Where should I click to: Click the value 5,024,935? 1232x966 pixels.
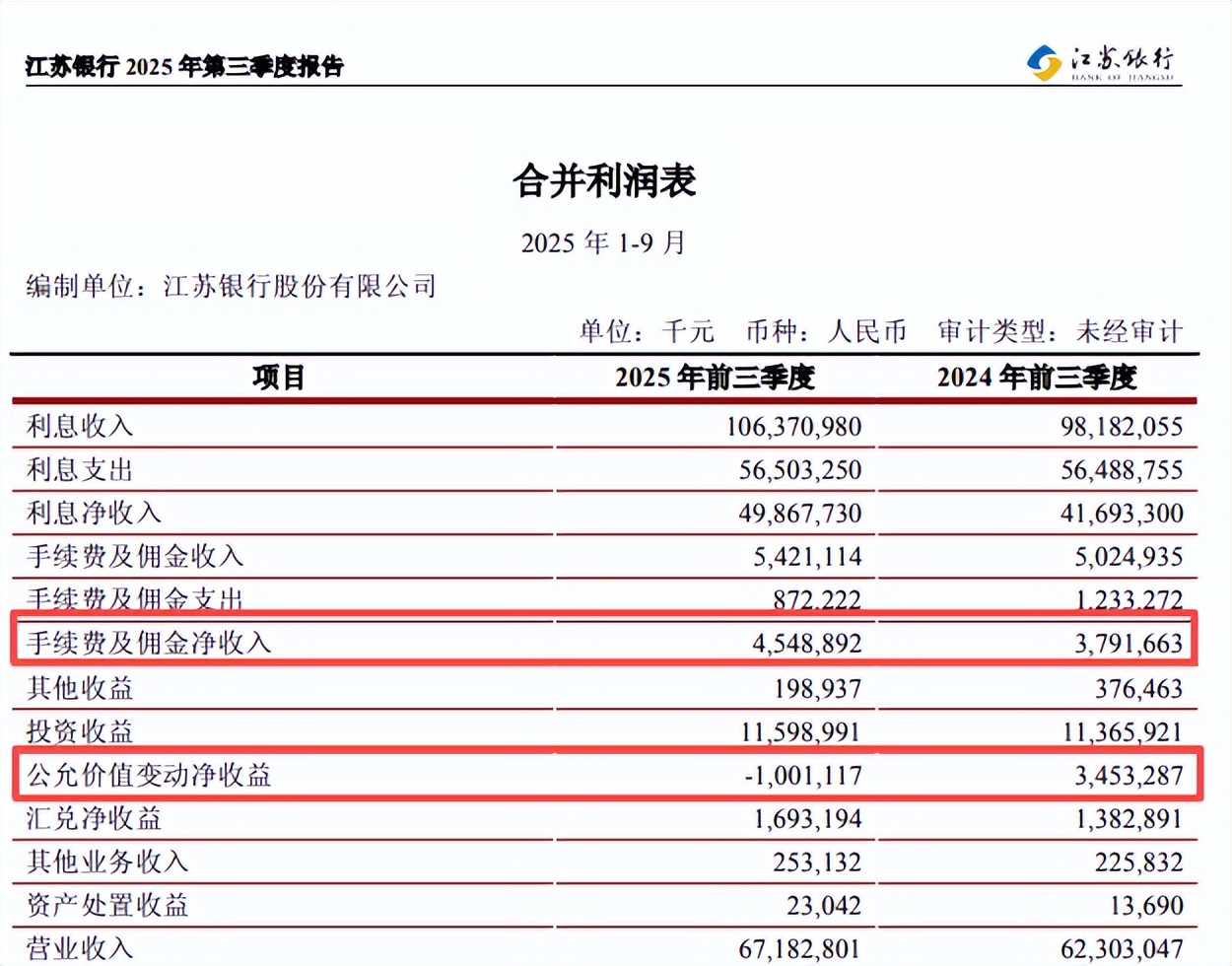pos(1129,557)
